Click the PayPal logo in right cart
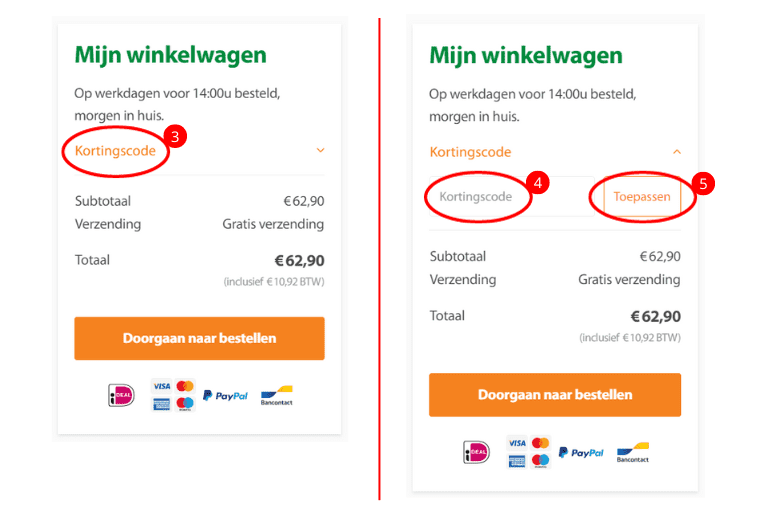 pyautogui.click(x=581, y=452)
